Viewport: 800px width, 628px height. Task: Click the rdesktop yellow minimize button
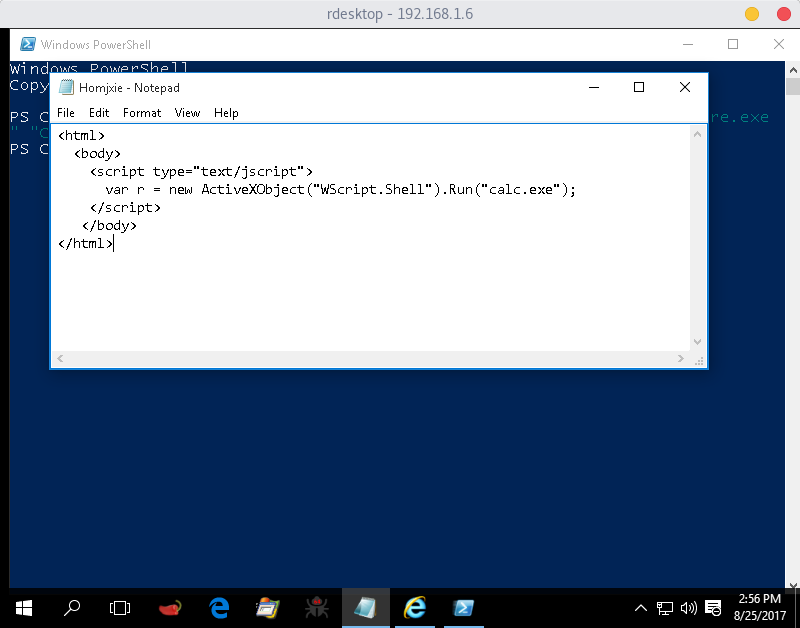[x=752, y=14]
